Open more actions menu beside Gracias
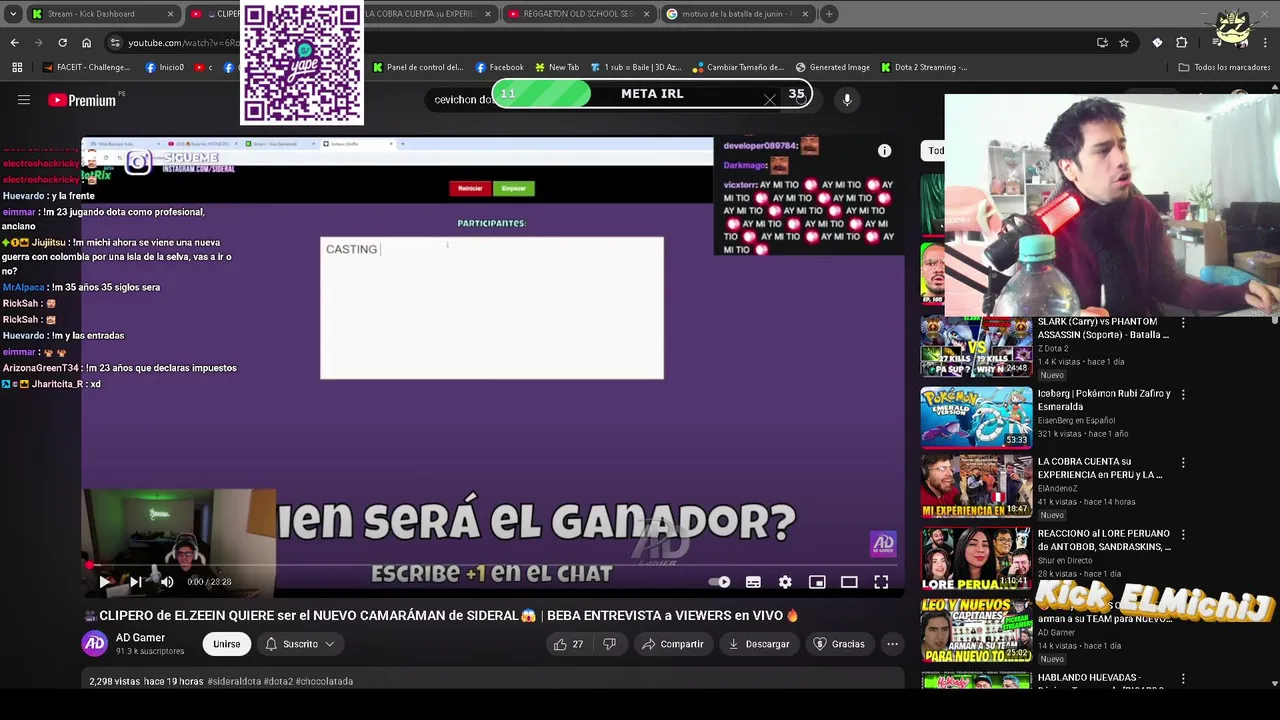The height and width of the screenshot is (720, 1280). tap(892, 644)
